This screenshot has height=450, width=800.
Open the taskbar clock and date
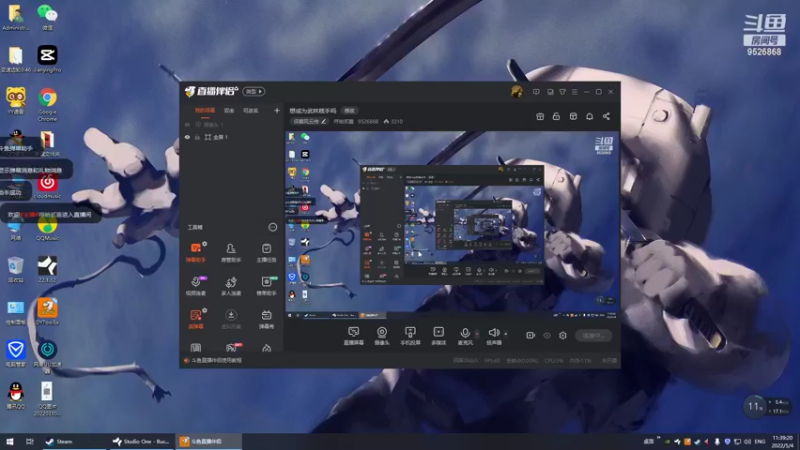[x=783, y=441]
